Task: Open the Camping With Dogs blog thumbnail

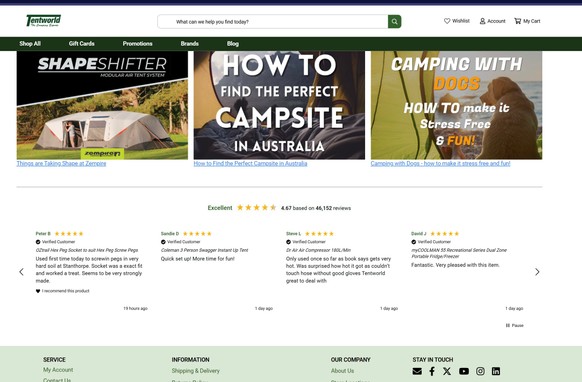Action: [x=457, y=105]
